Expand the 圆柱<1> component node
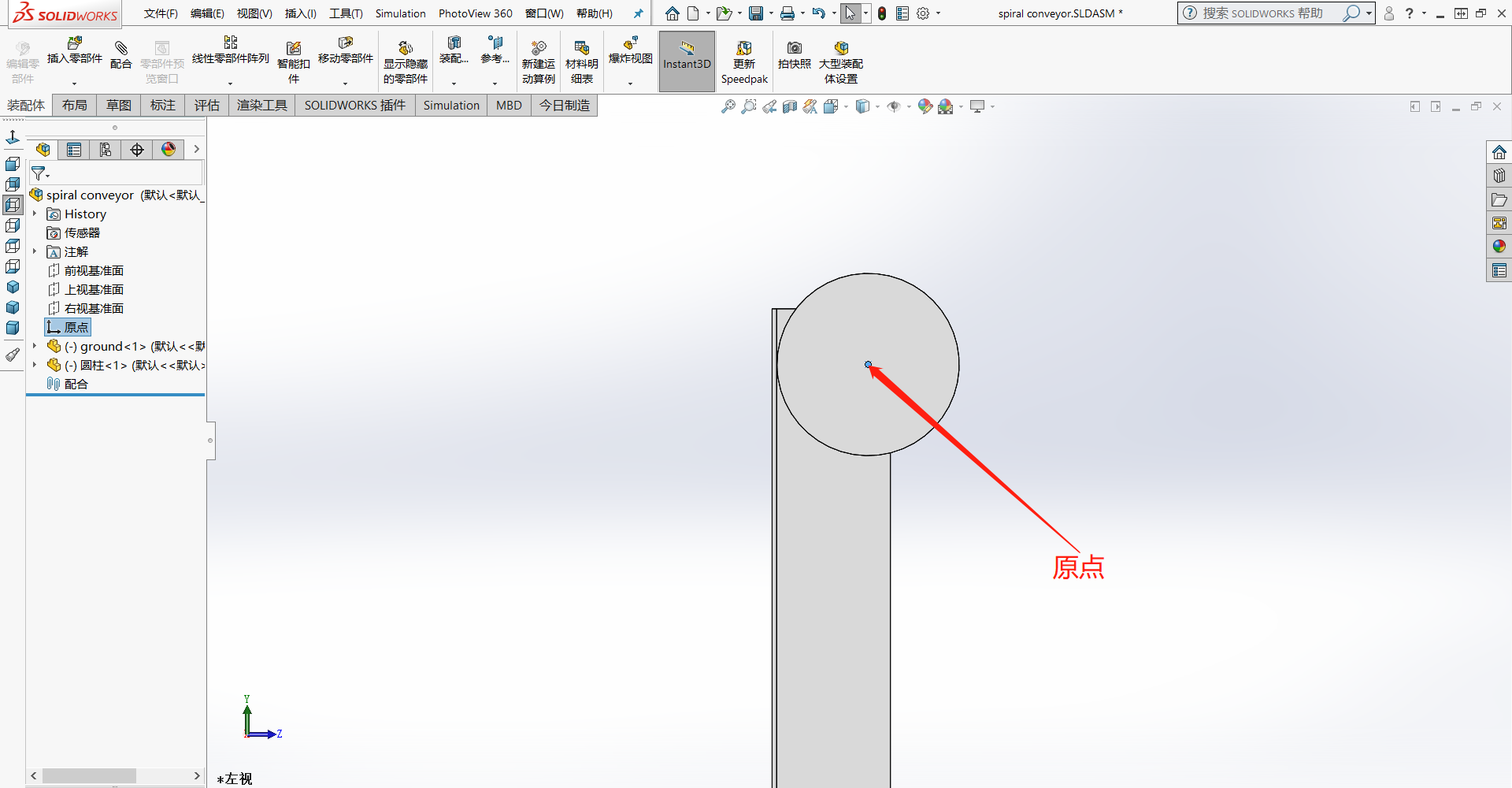 [35, 365]
